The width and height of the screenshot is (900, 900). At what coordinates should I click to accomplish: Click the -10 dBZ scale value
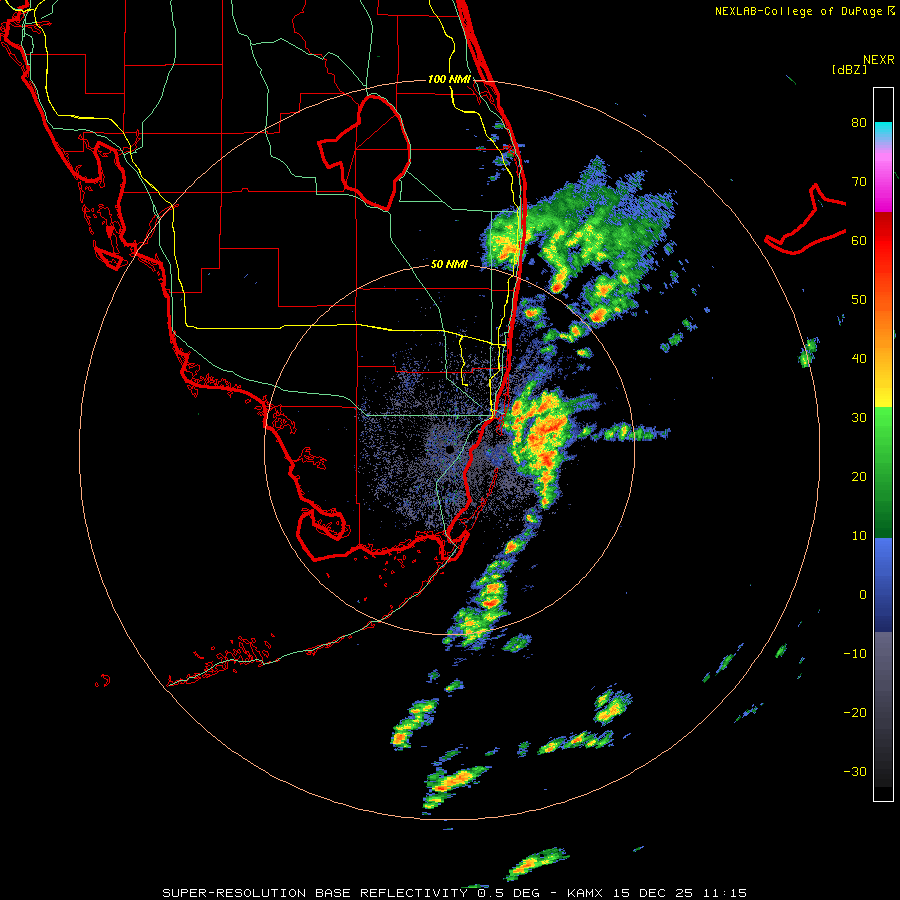pyautogui.click(x=855, y=654)
